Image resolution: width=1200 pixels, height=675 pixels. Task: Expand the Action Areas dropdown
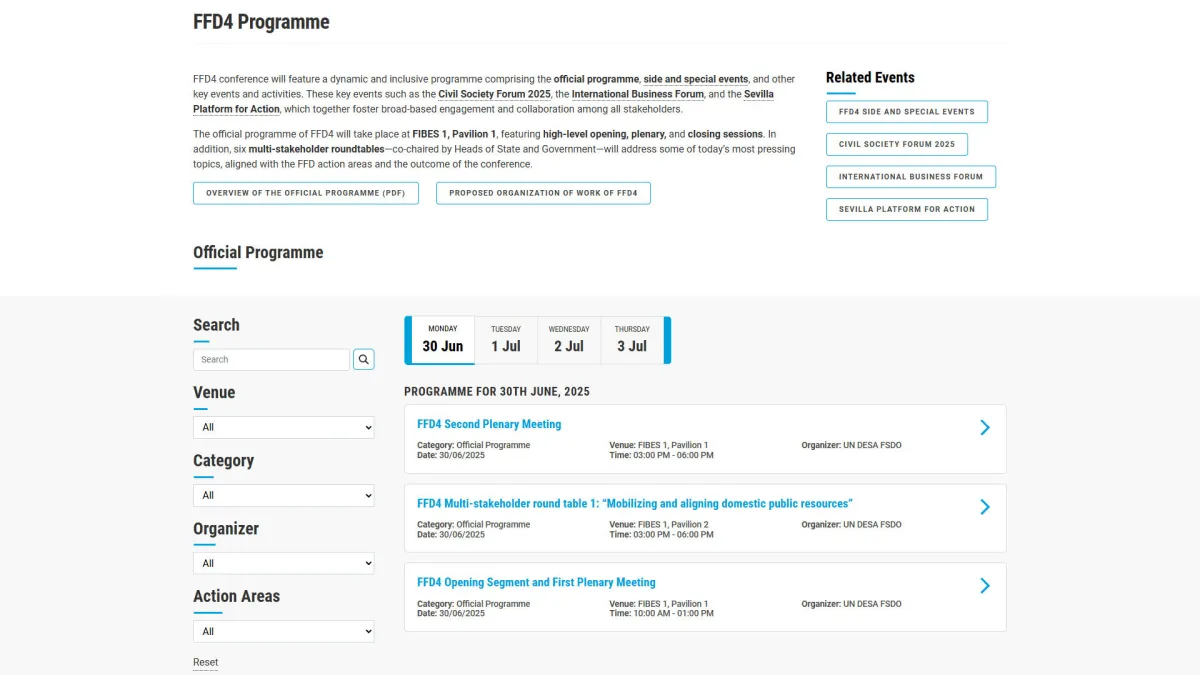[x=284, y=631]
